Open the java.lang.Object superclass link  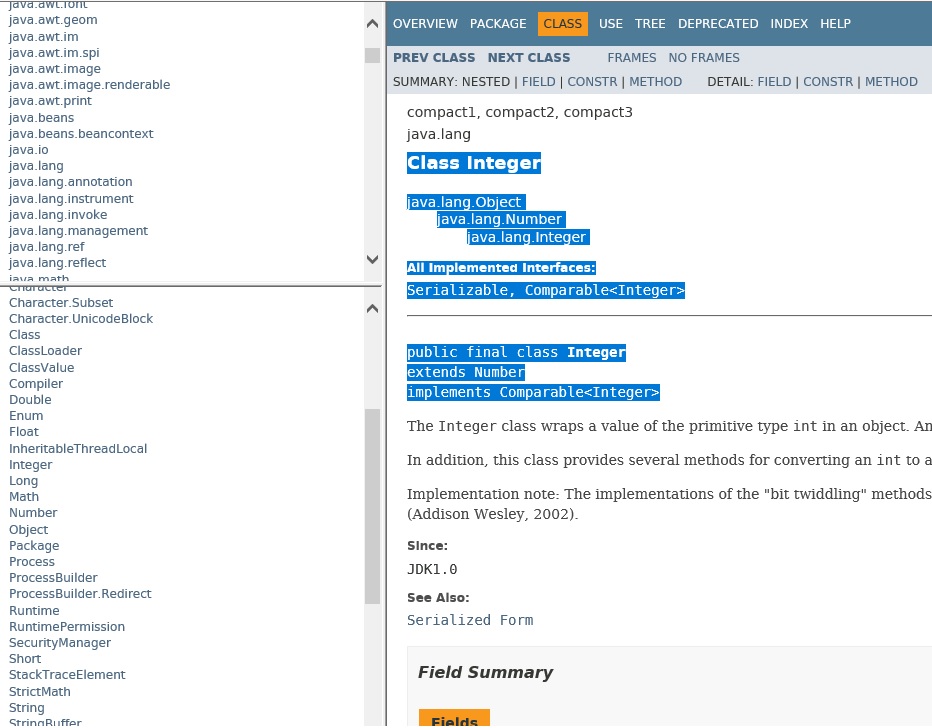pos(464,202)
